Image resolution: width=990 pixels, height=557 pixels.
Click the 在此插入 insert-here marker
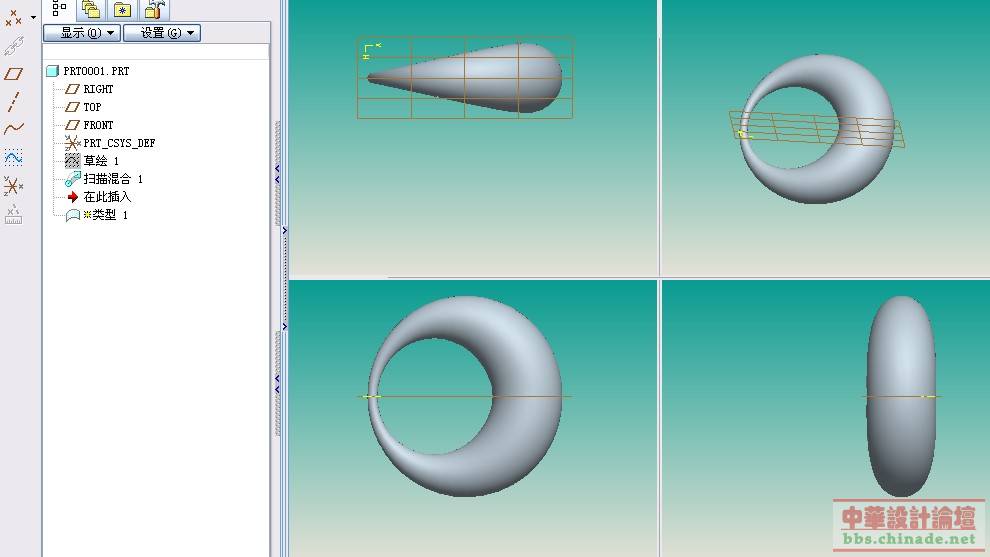pyautogui.click(x=98, y=197)
